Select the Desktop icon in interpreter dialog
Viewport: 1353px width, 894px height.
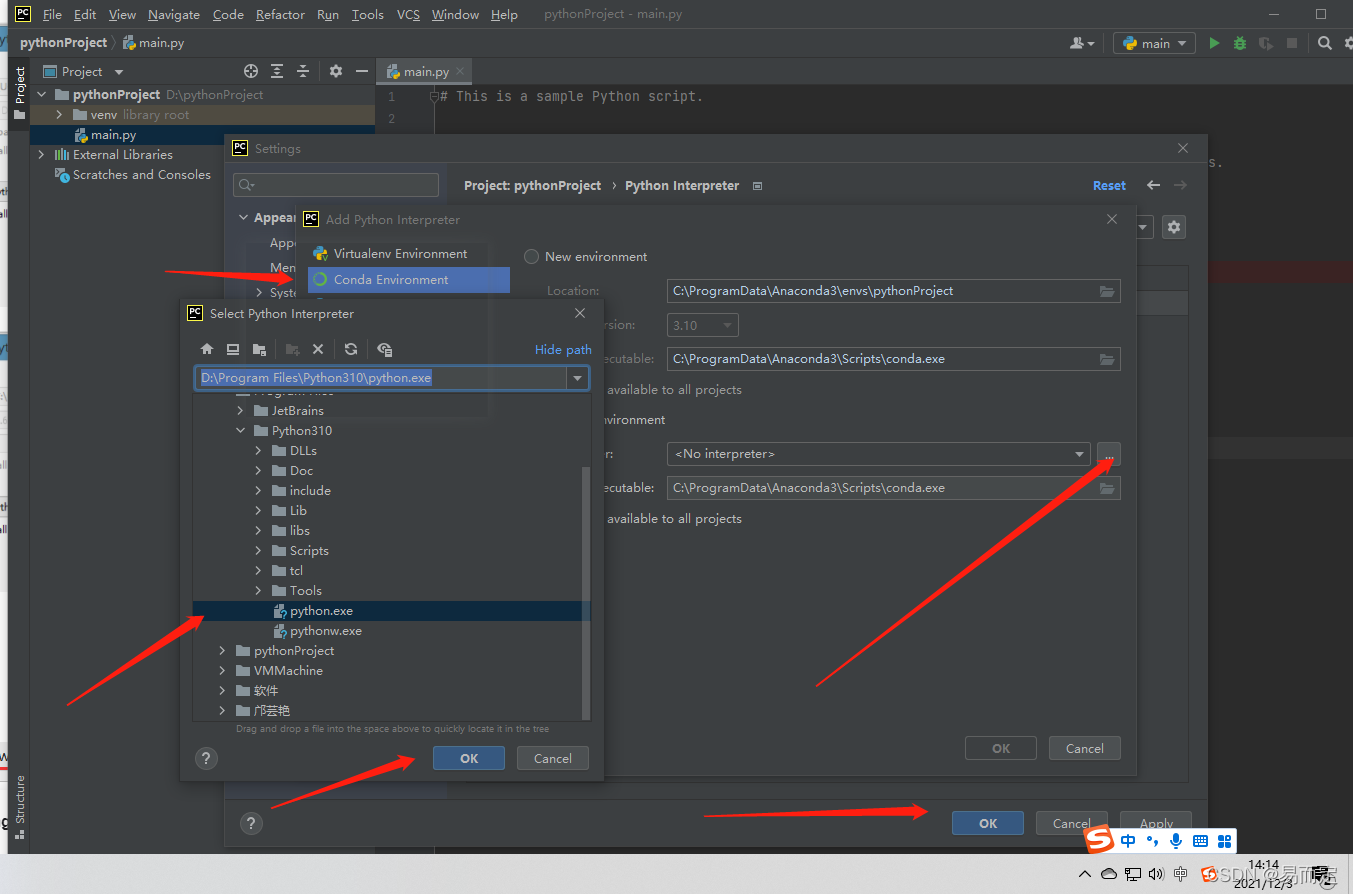coord(234,349)
